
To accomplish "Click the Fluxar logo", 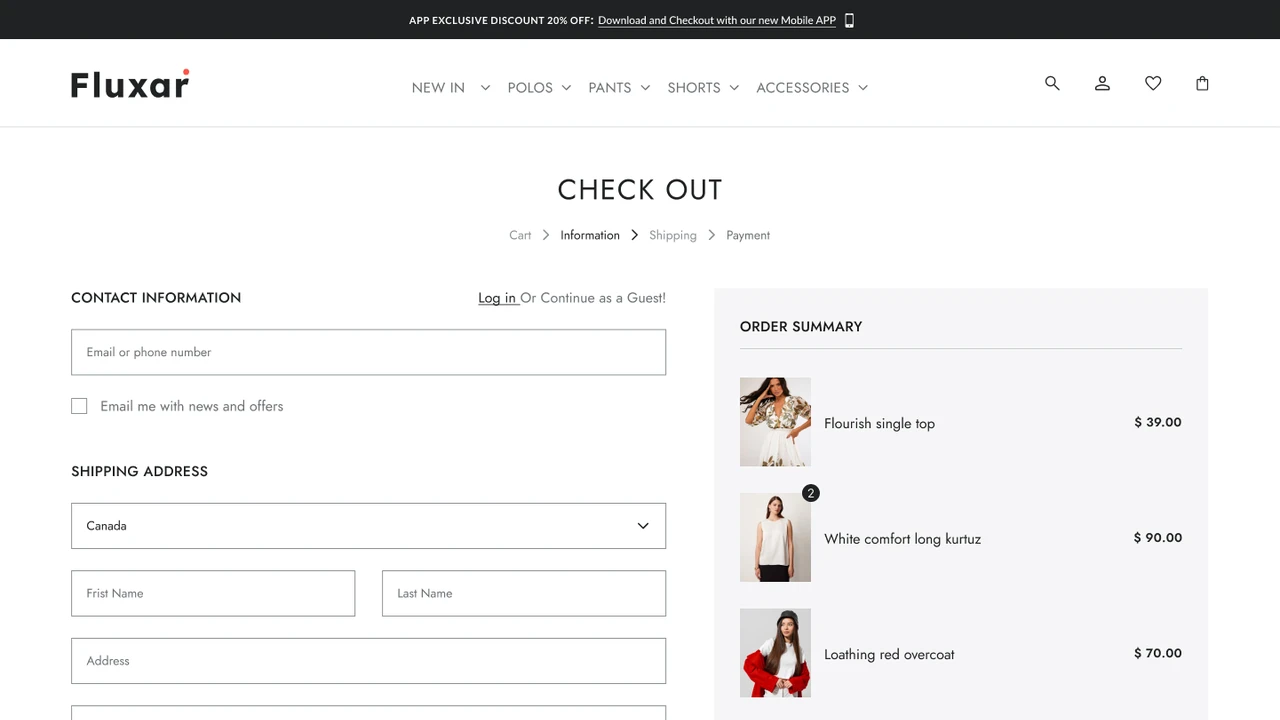I will click(x=130, y=84).
